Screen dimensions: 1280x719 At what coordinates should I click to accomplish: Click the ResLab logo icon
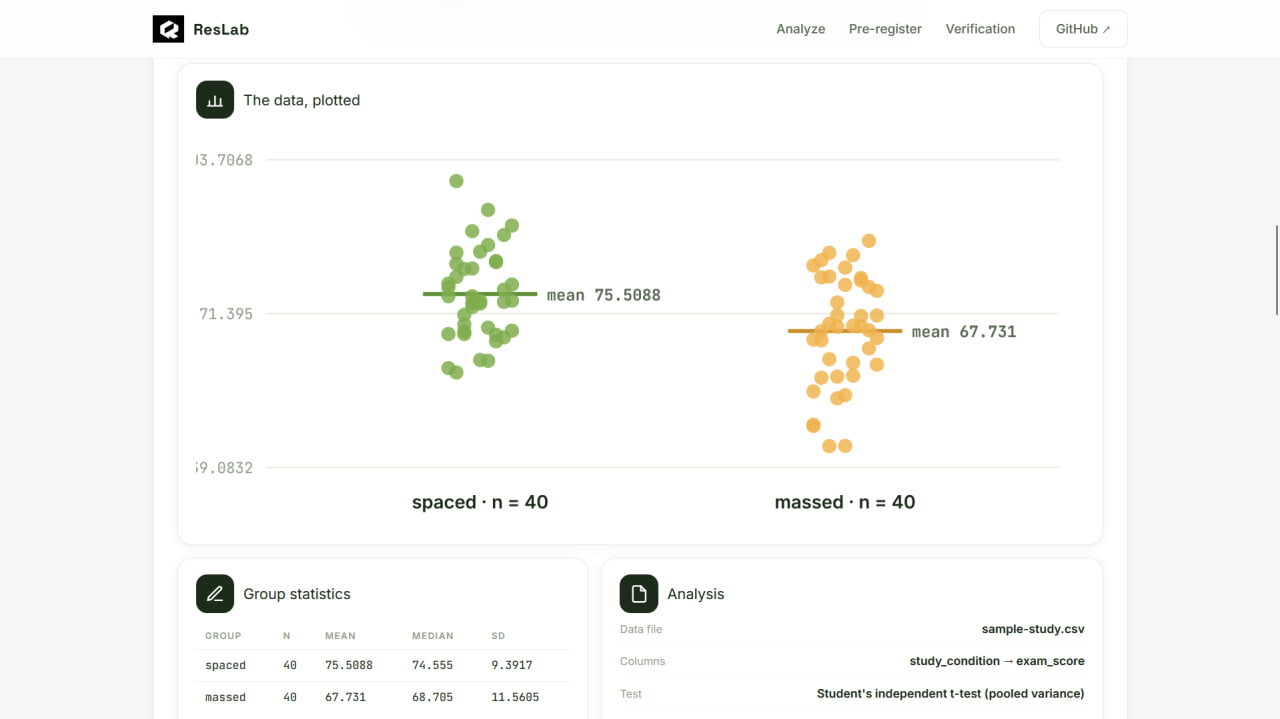pos(168,29)
